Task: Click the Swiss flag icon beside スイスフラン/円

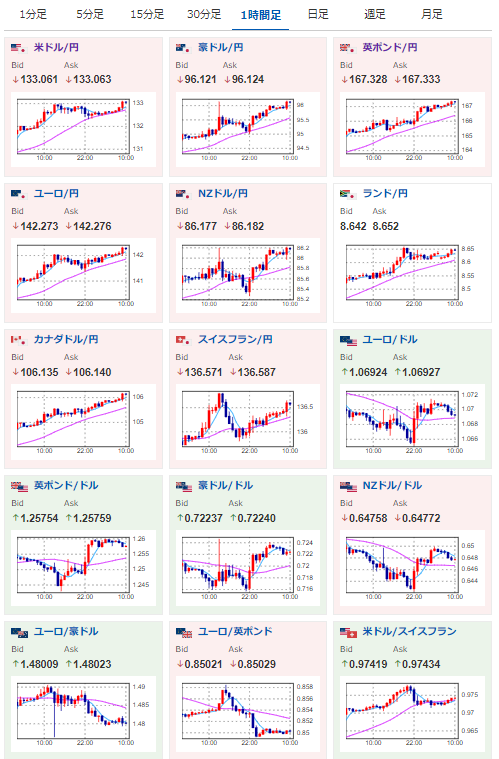Action: coord(183,340)
